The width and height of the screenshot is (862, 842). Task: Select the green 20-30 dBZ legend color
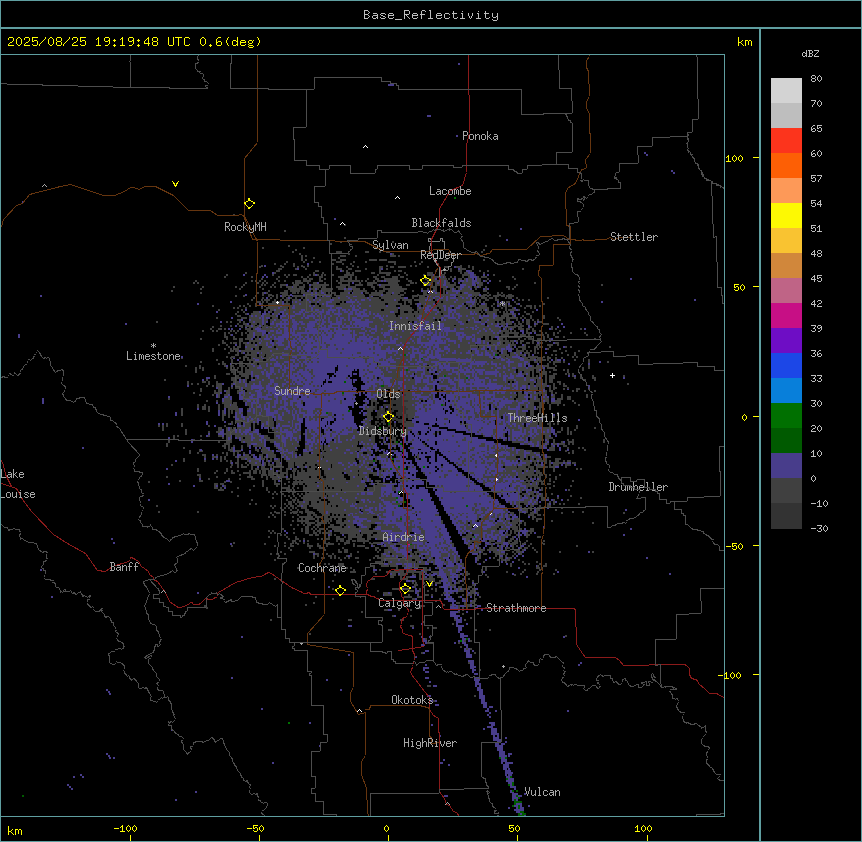pos(786,416)
